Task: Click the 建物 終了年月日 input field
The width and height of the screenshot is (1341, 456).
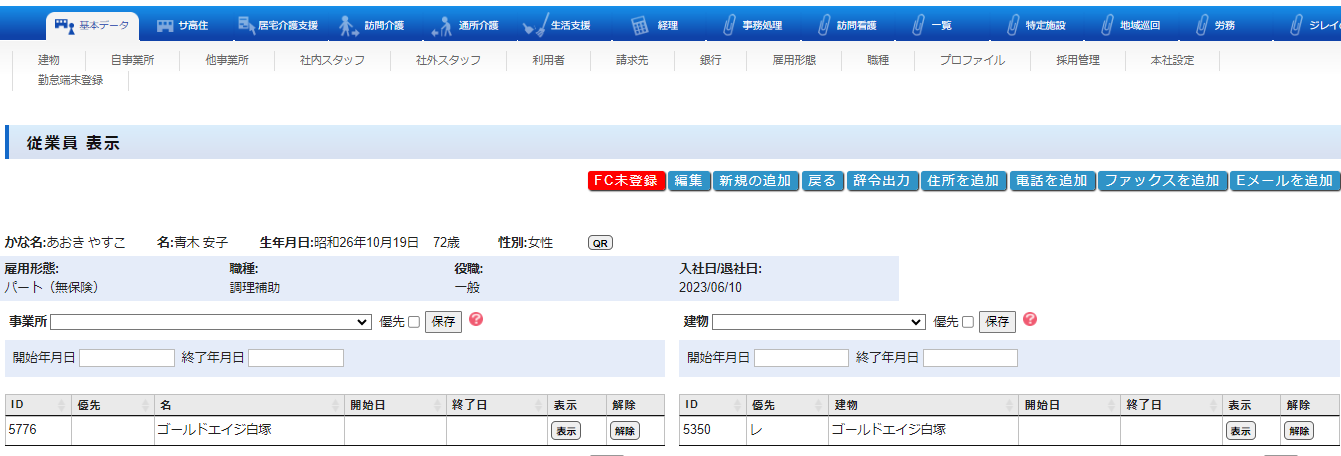Action: tap(970, 358)
